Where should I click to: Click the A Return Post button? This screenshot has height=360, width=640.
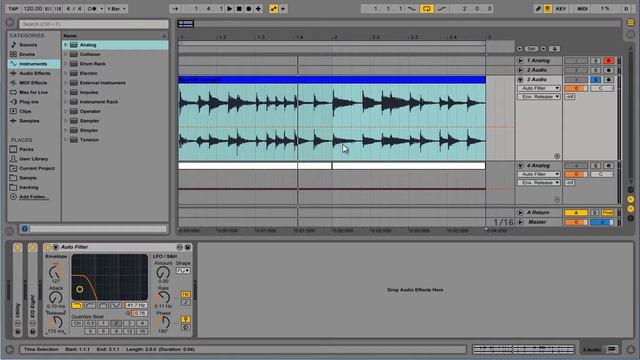[607, 213]
